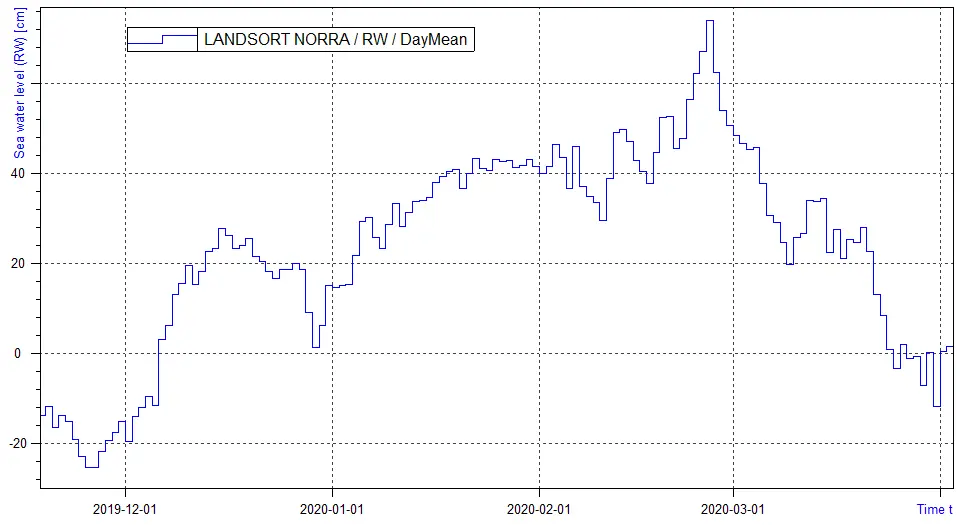Click the deepest dip at the far right
960x525 pixels.
(937, 405)
